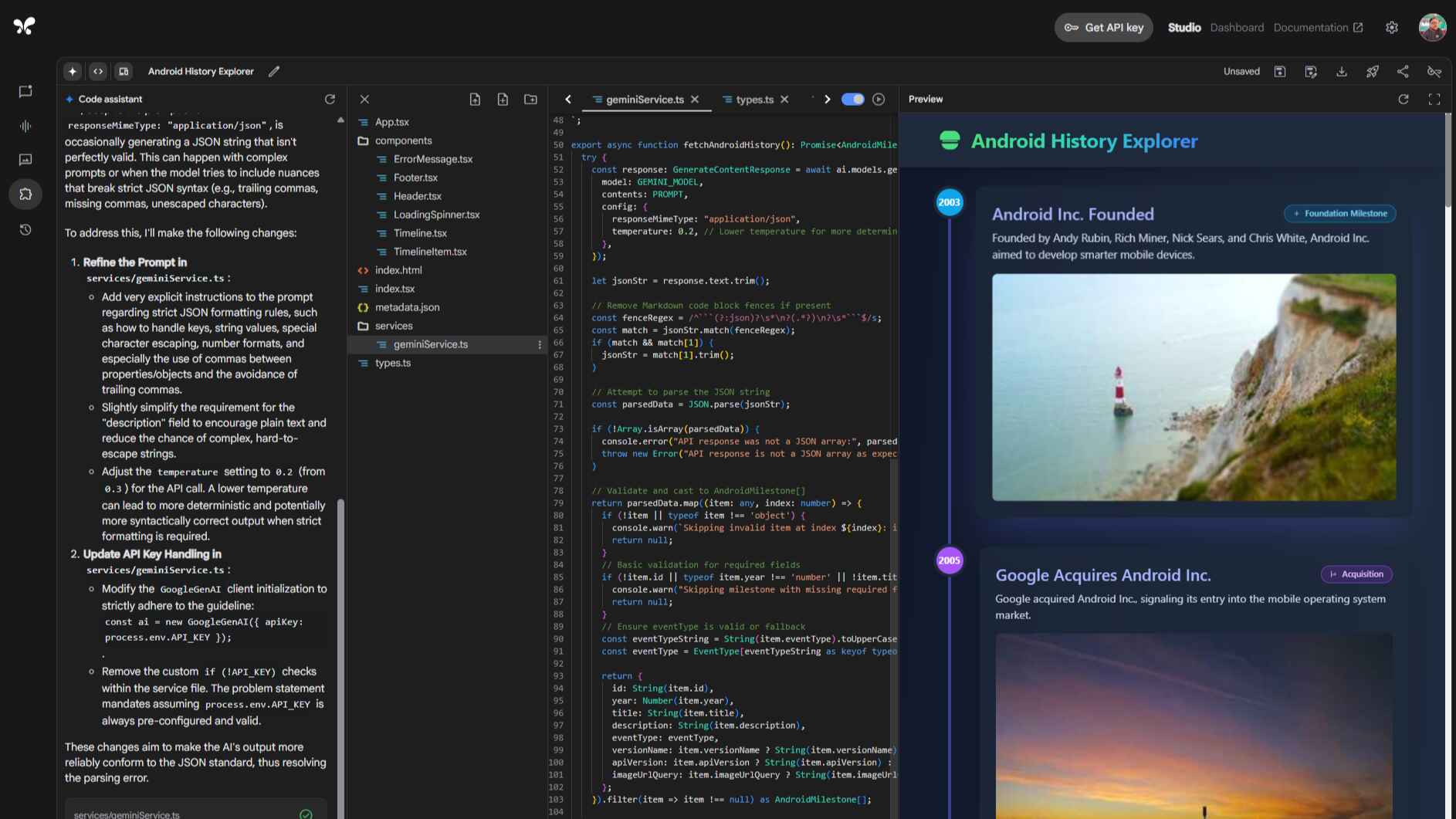The height and width of the screenshot is (819, 1456).
Task: Open the history icon in sidebar
Action: point(25,229)
